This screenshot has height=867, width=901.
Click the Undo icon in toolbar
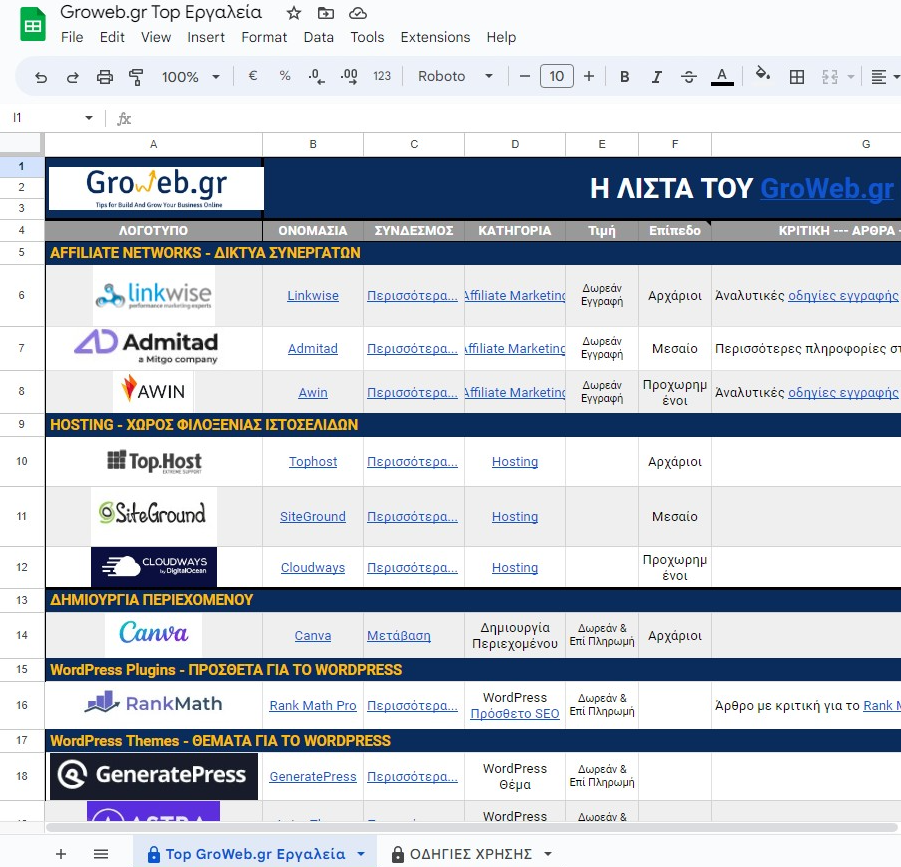pos(40,77)
